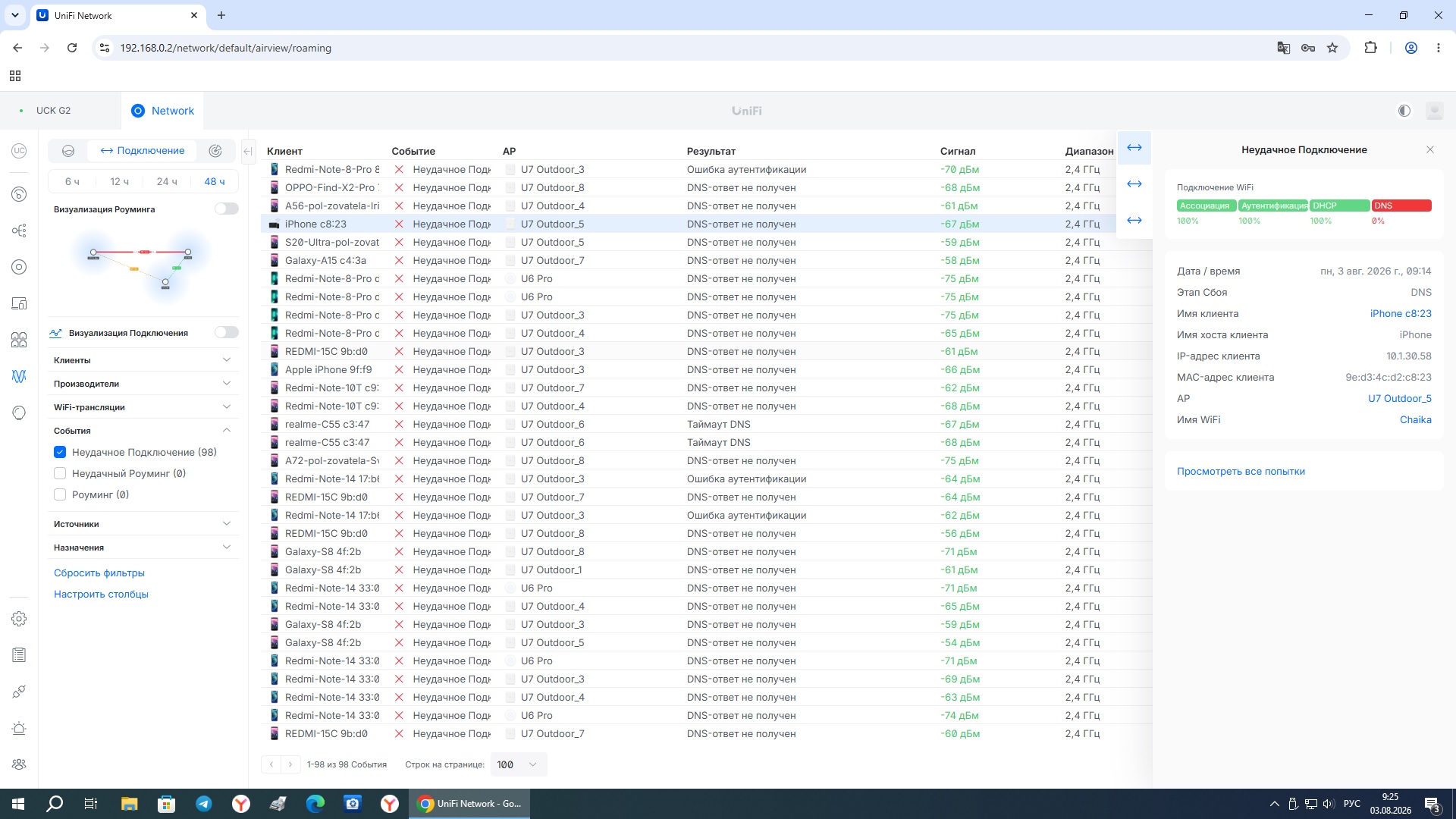
Task: Check Роуминг (0) checkbox
Action: (x=60, y=494)
